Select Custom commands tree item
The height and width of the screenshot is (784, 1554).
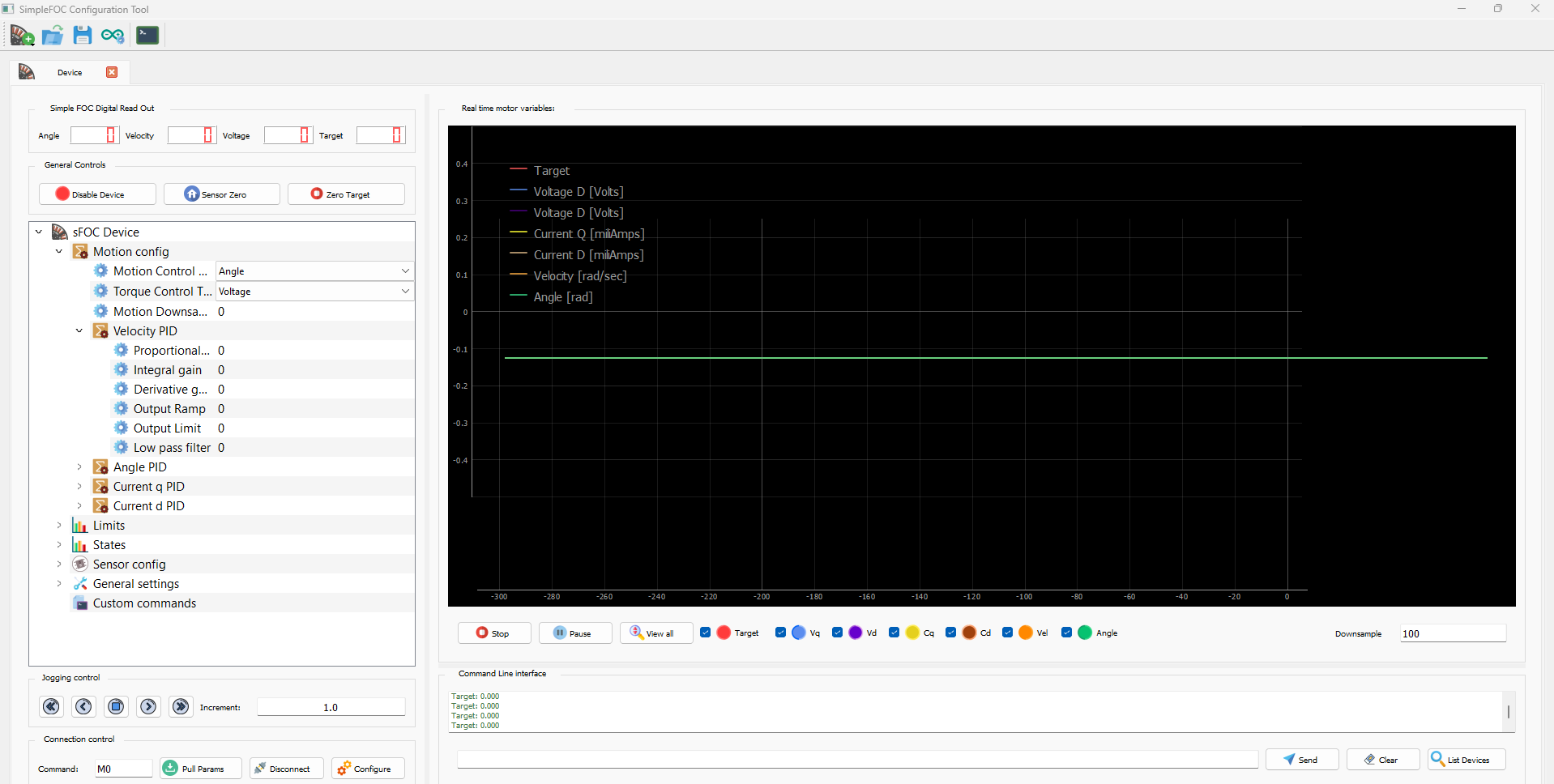[x=144, y=603]
